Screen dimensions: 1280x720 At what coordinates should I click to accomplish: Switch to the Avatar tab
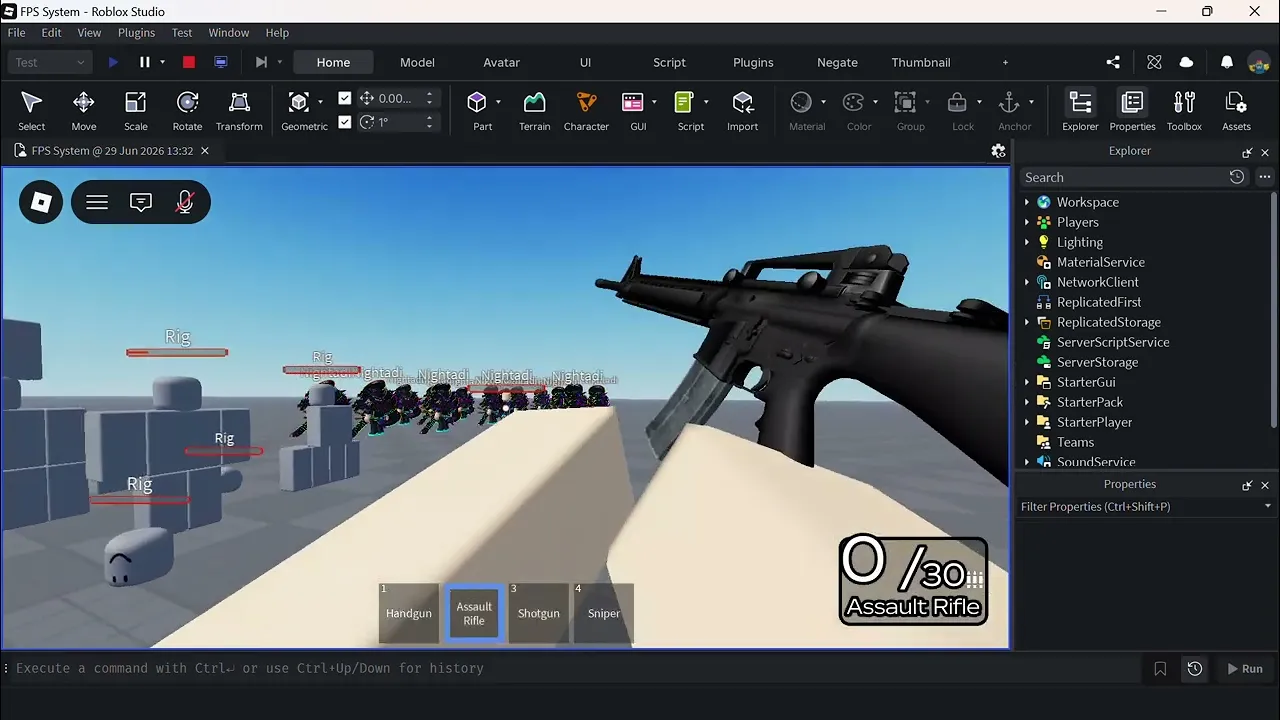pos(501,62)
